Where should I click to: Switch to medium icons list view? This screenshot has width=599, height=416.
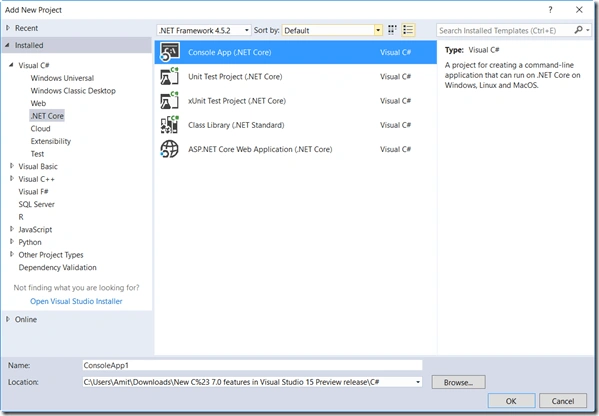pos(408,30)
